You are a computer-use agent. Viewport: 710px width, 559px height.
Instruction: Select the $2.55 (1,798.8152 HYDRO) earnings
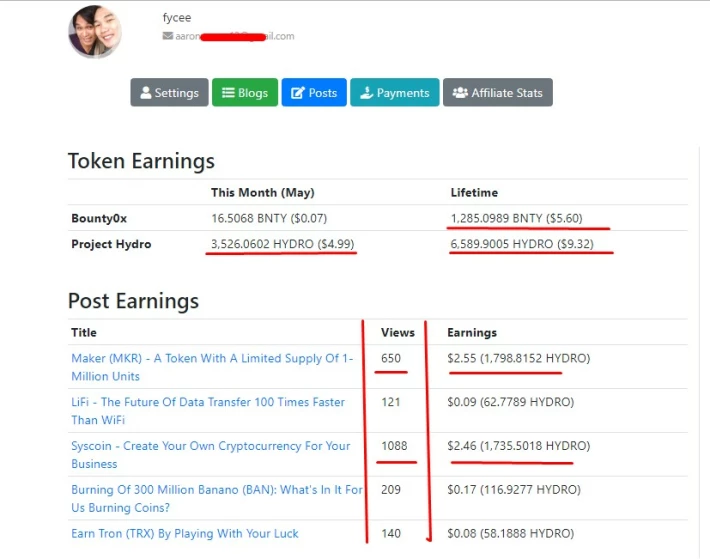[518, 358]
